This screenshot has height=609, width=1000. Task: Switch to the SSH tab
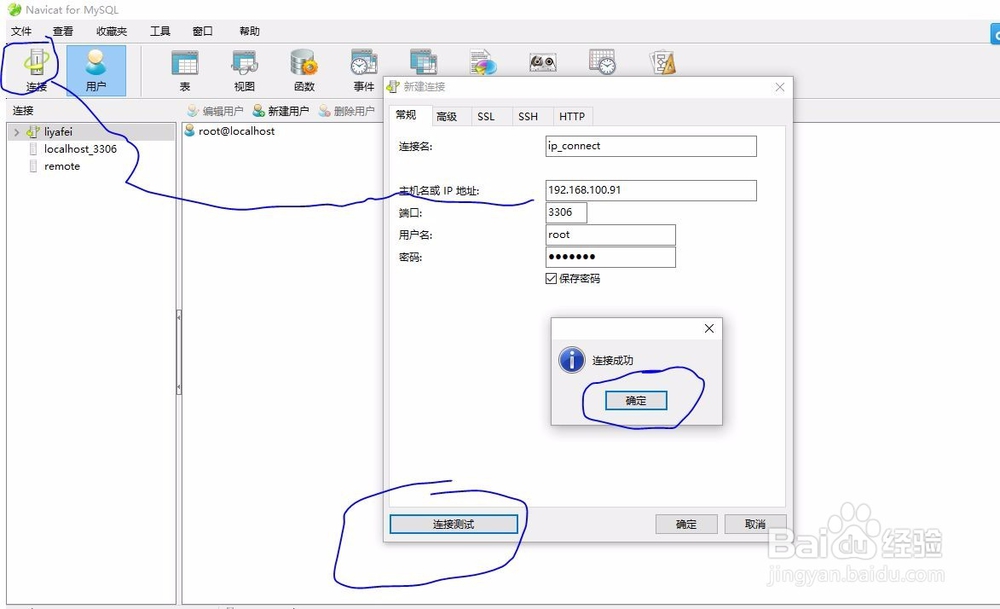click(529, 116)
